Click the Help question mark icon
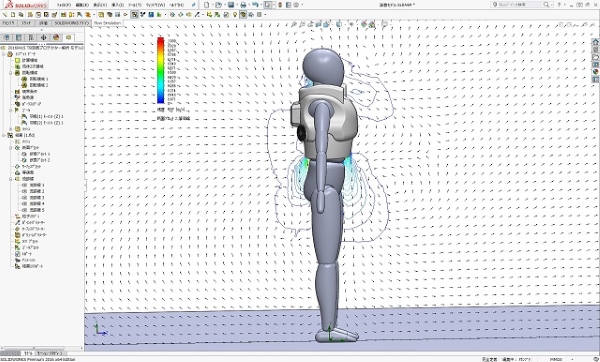Viewport: 600px width, 362px height. pos(559,5)
